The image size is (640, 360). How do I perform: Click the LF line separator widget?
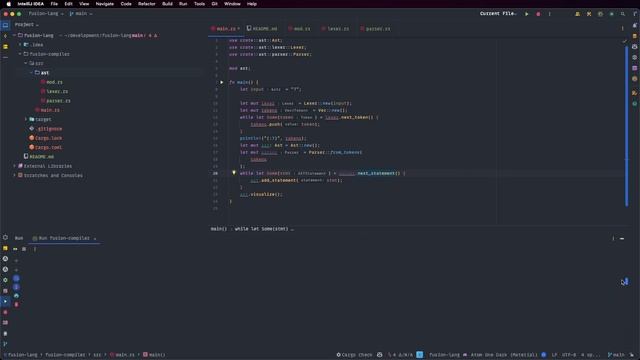click(x=554, y=355)
